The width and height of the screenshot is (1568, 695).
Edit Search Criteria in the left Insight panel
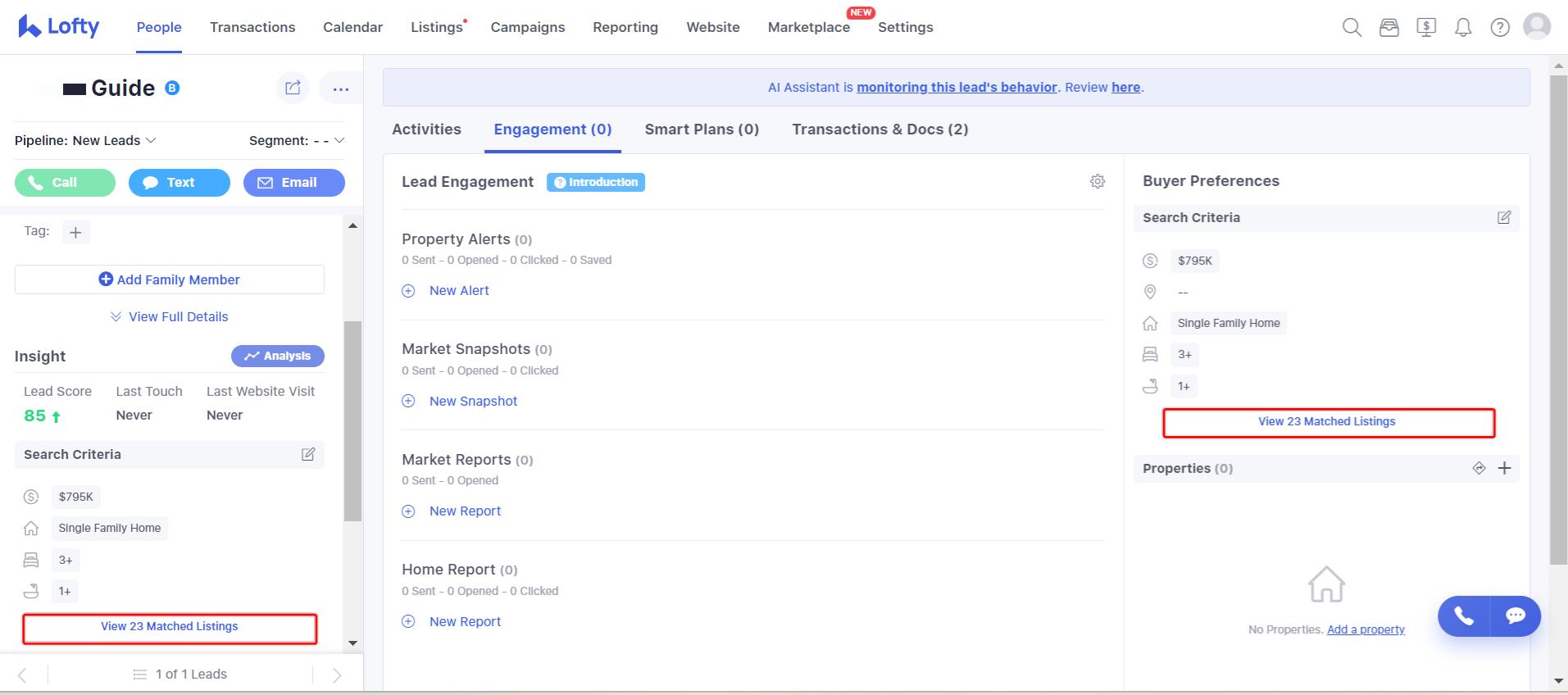(308, 454)
